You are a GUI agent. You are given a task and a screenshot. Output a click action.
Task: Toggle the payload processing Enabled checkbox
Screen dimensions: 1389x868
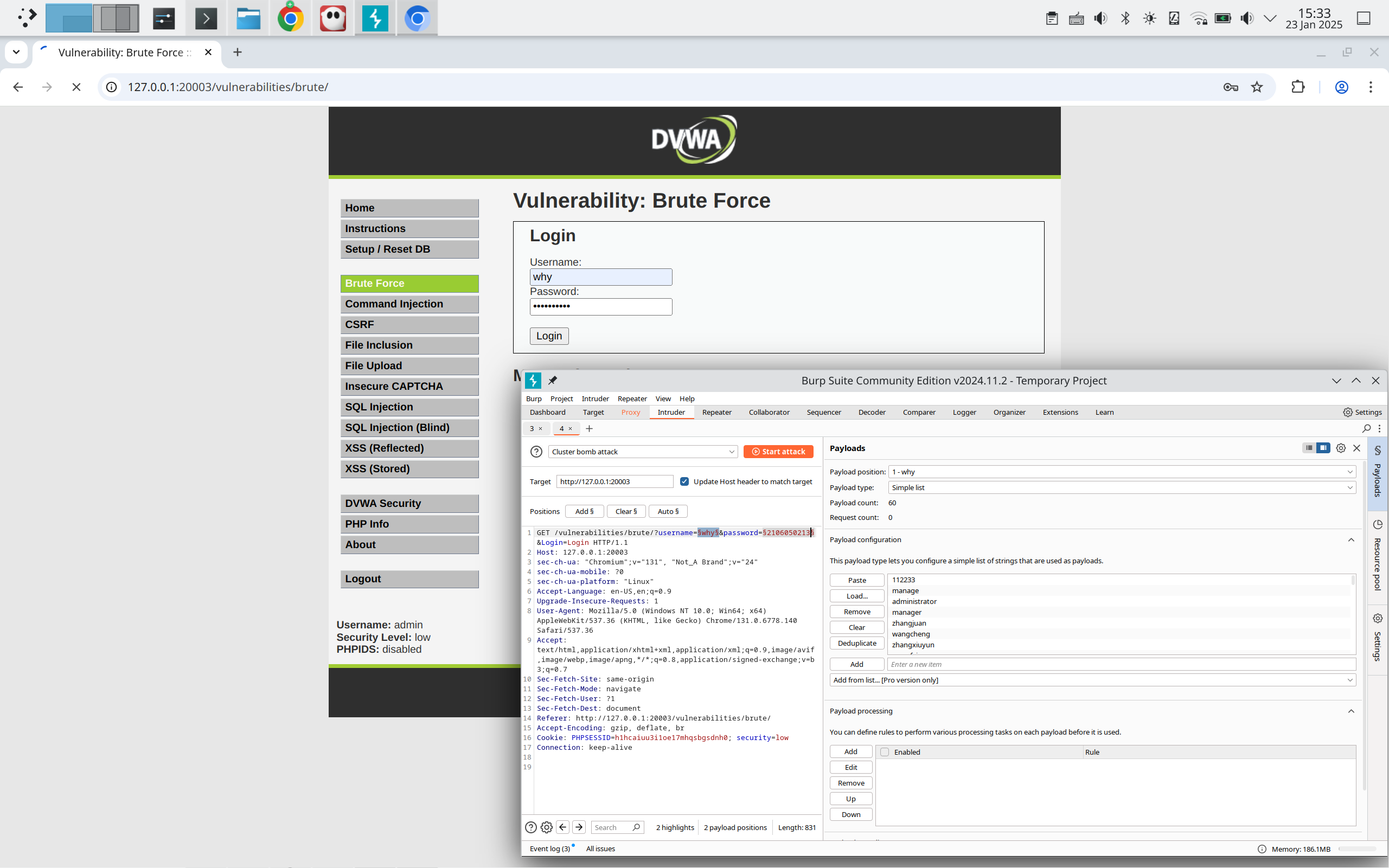[885, 752]
